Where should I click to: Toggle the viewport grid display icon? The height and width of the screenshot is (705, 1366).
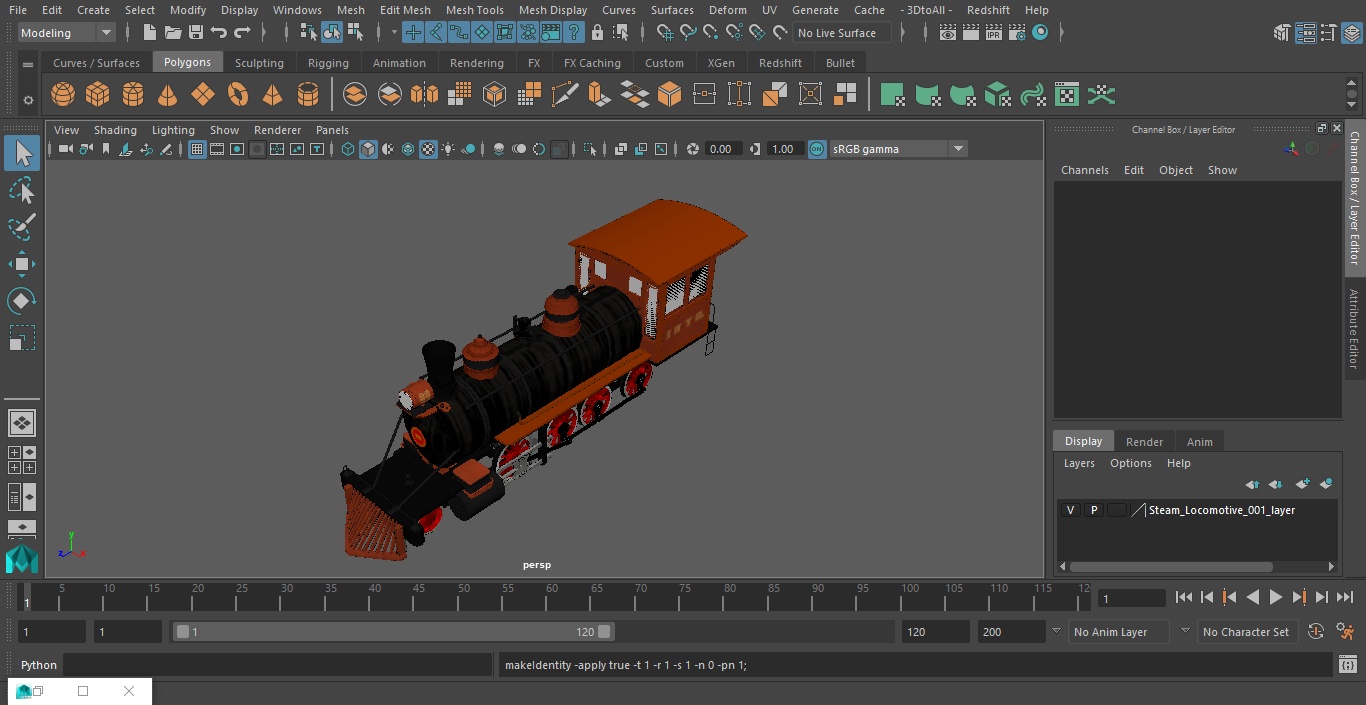[x=196, y=148]
